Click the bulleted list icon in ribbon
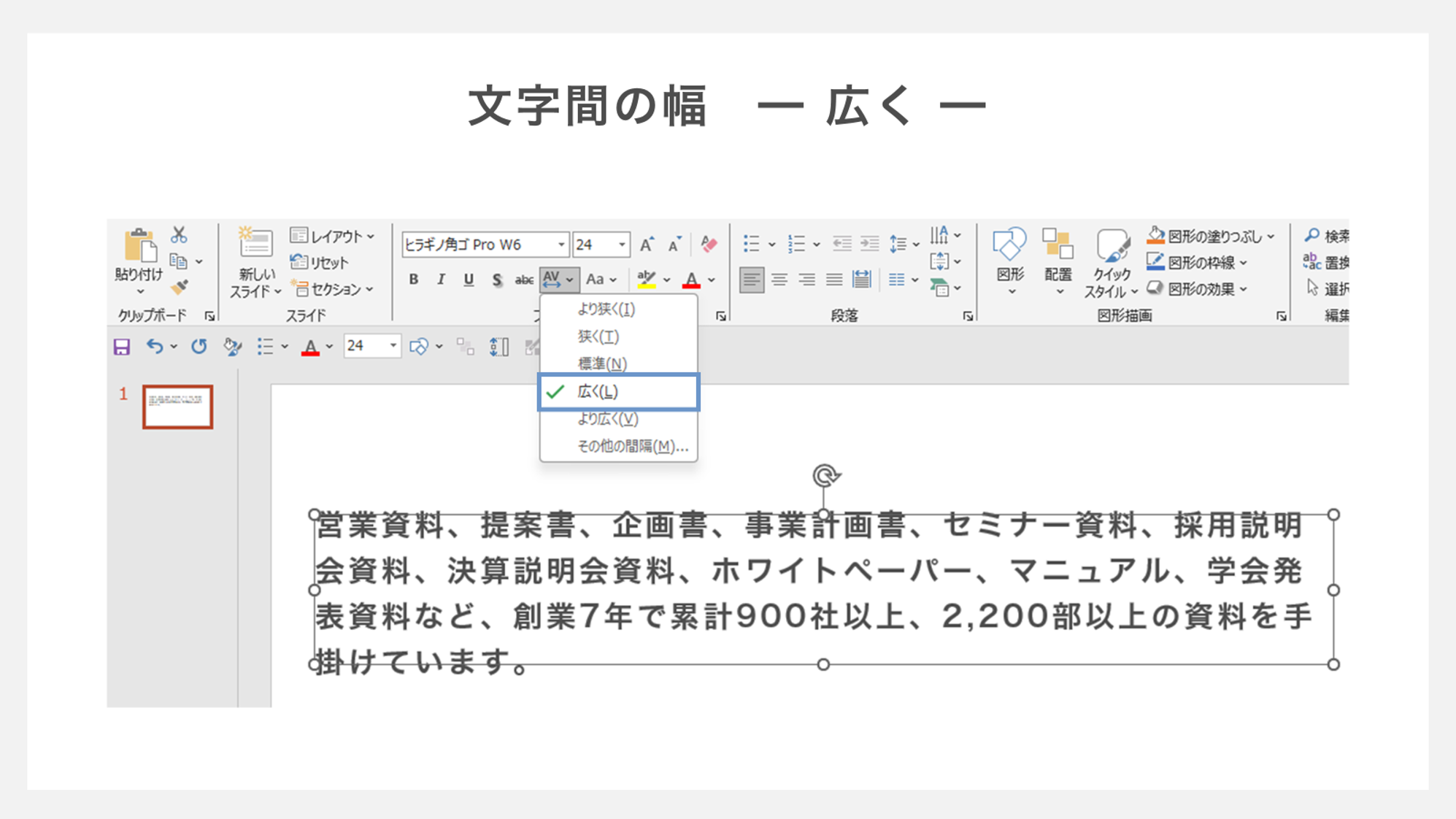Viewport: 1456px width, 819px height. [x=751, y=244]
